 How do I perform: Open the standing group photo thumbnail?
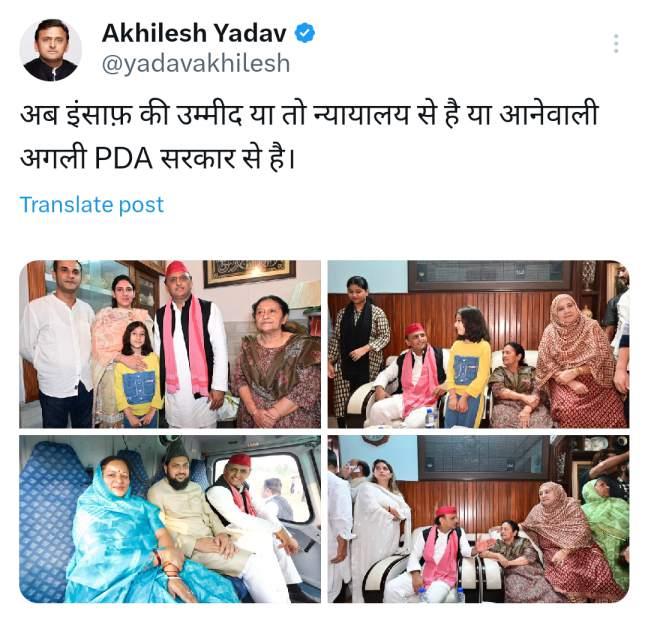coord(170,344)
